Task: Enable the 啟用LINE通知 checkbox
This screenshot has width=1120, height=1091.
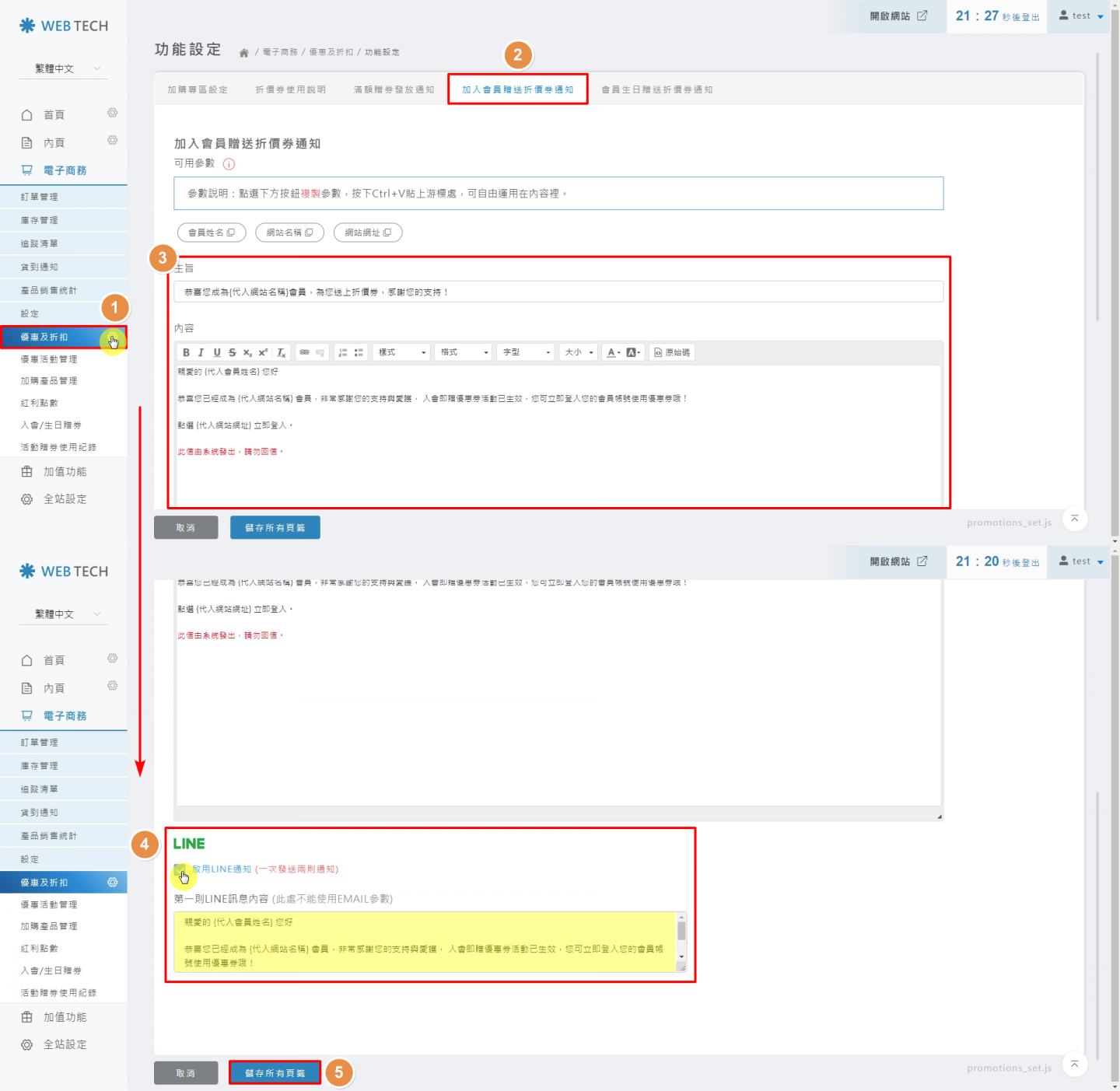Action: (180, 869)
